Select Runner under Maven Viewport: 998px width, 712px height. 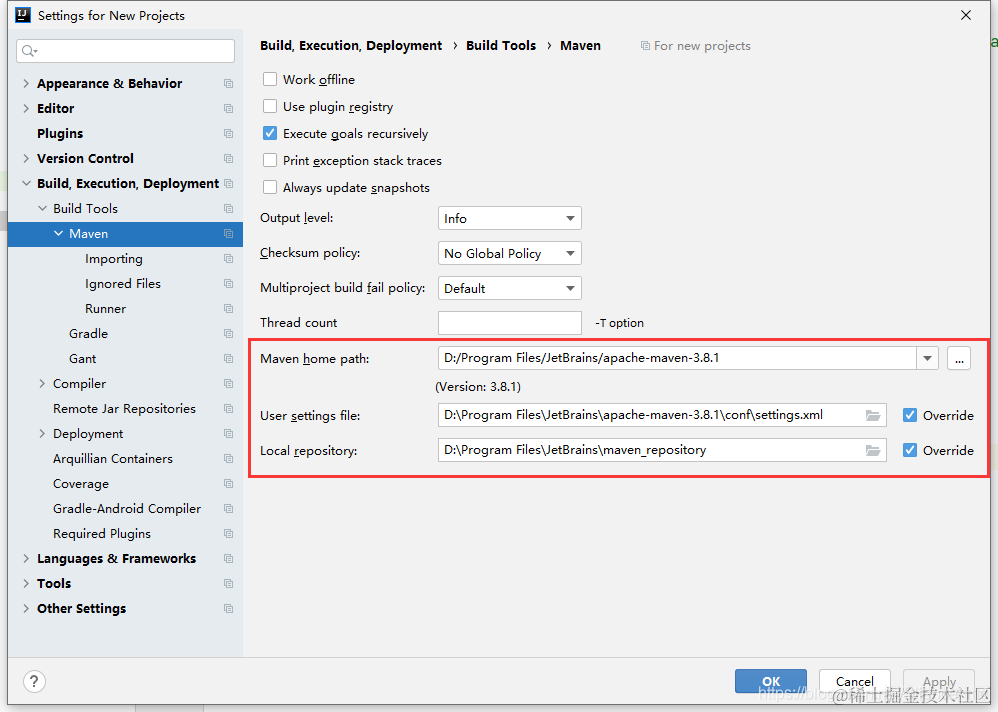click(x=106, y=309)
